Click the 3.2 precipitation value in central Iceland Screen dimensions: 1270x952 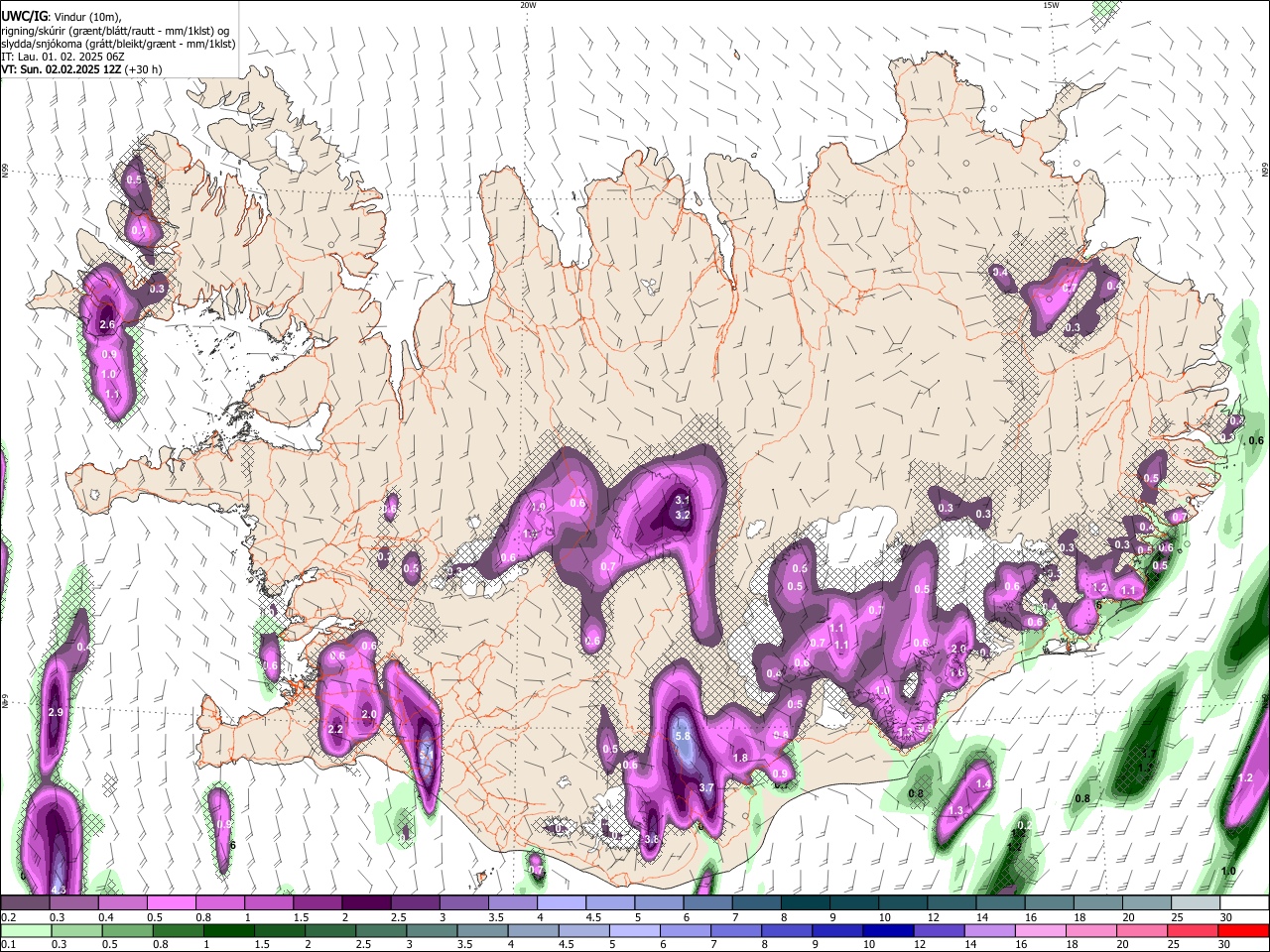(682, 515)
